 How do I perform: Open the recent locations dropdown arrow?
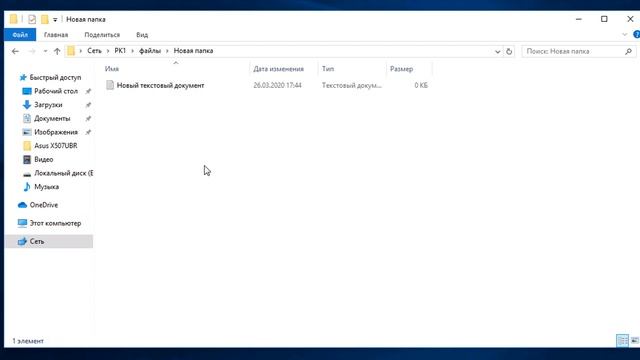[45, 51]
